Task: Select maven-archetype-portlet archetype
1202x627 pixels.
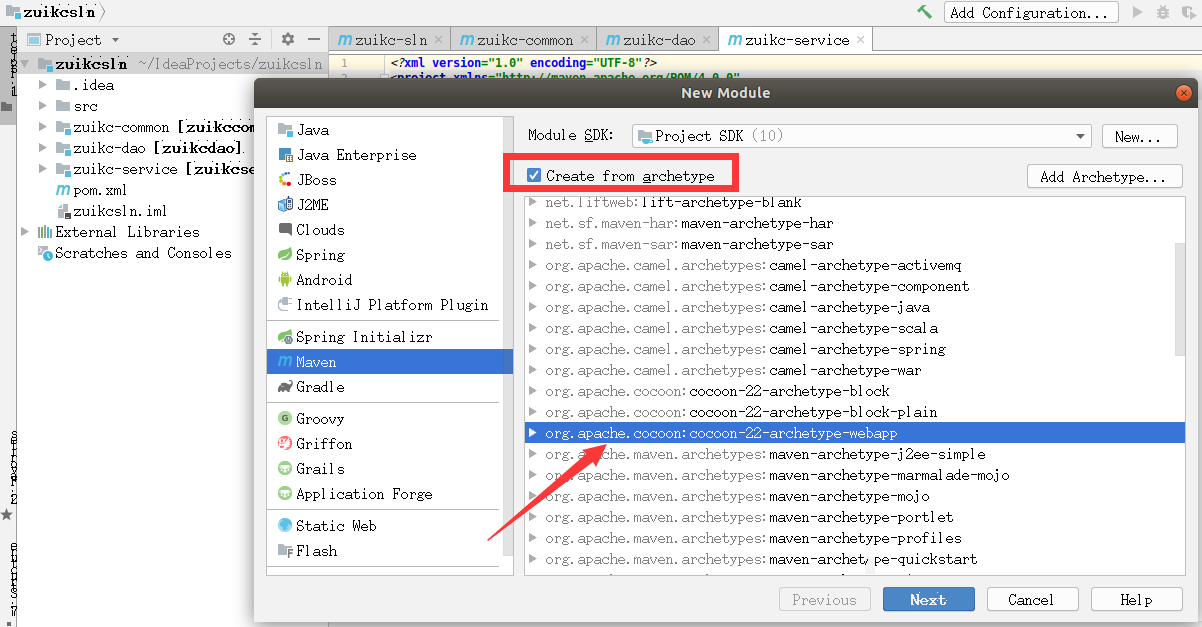Action: coord(855,518)
